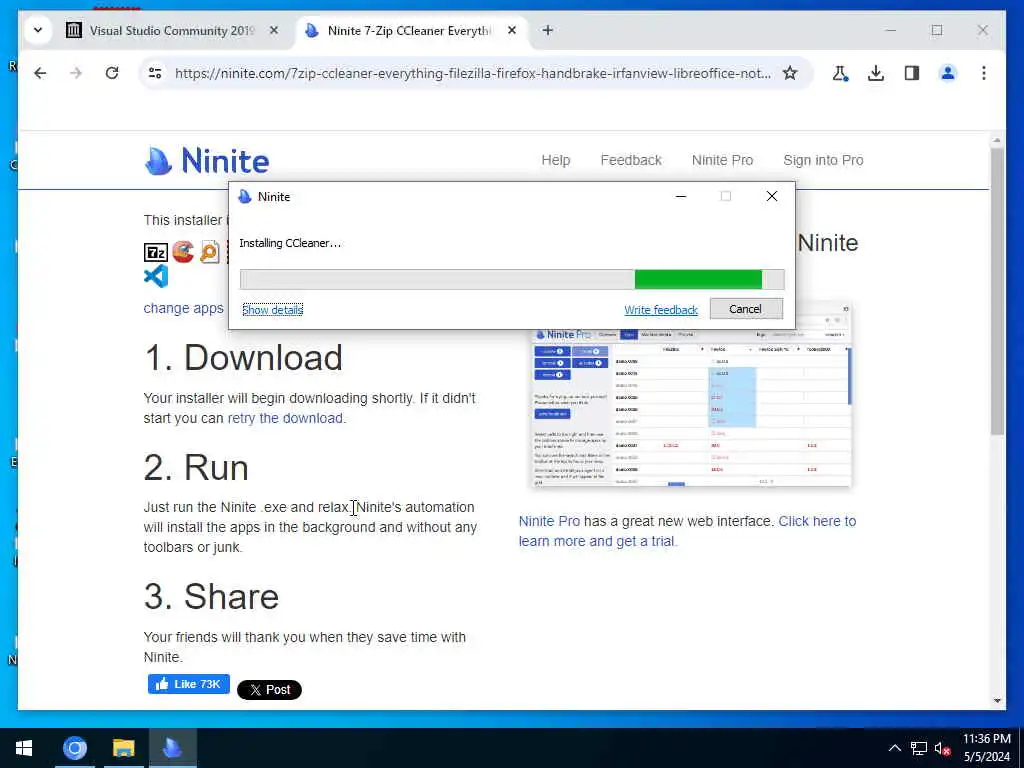1024x768 pixels.
Task: Click scrollbar down arrow on page
Action: (997, 701)
